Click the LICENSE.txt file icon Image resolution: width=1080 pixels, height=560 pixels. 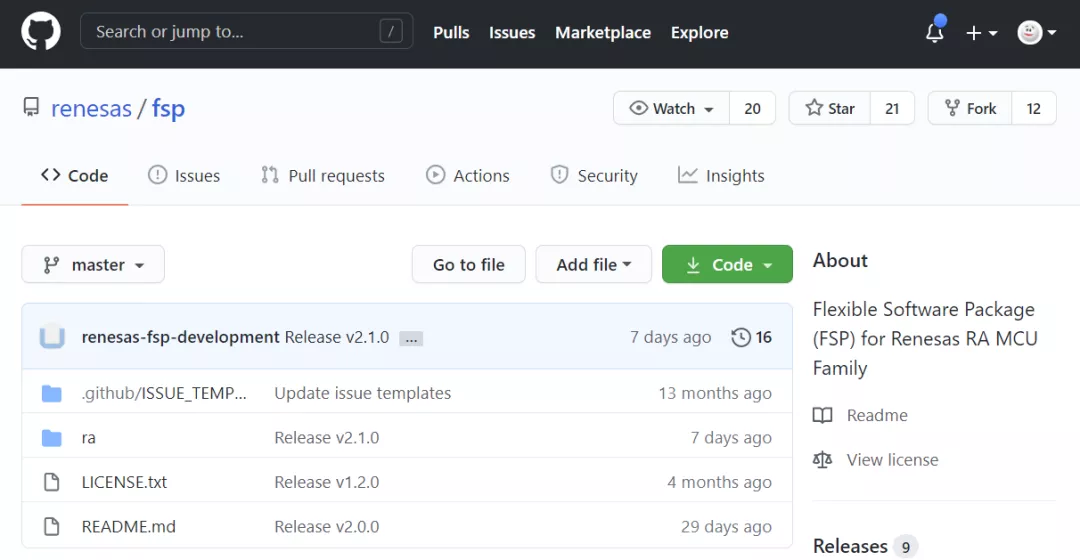point(52,482)
